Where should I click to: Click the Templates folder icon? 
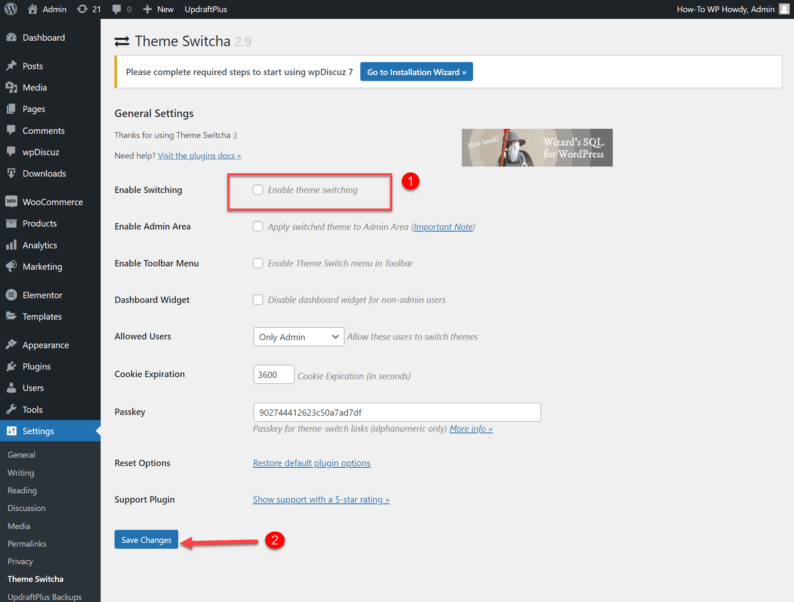(11, 316)
